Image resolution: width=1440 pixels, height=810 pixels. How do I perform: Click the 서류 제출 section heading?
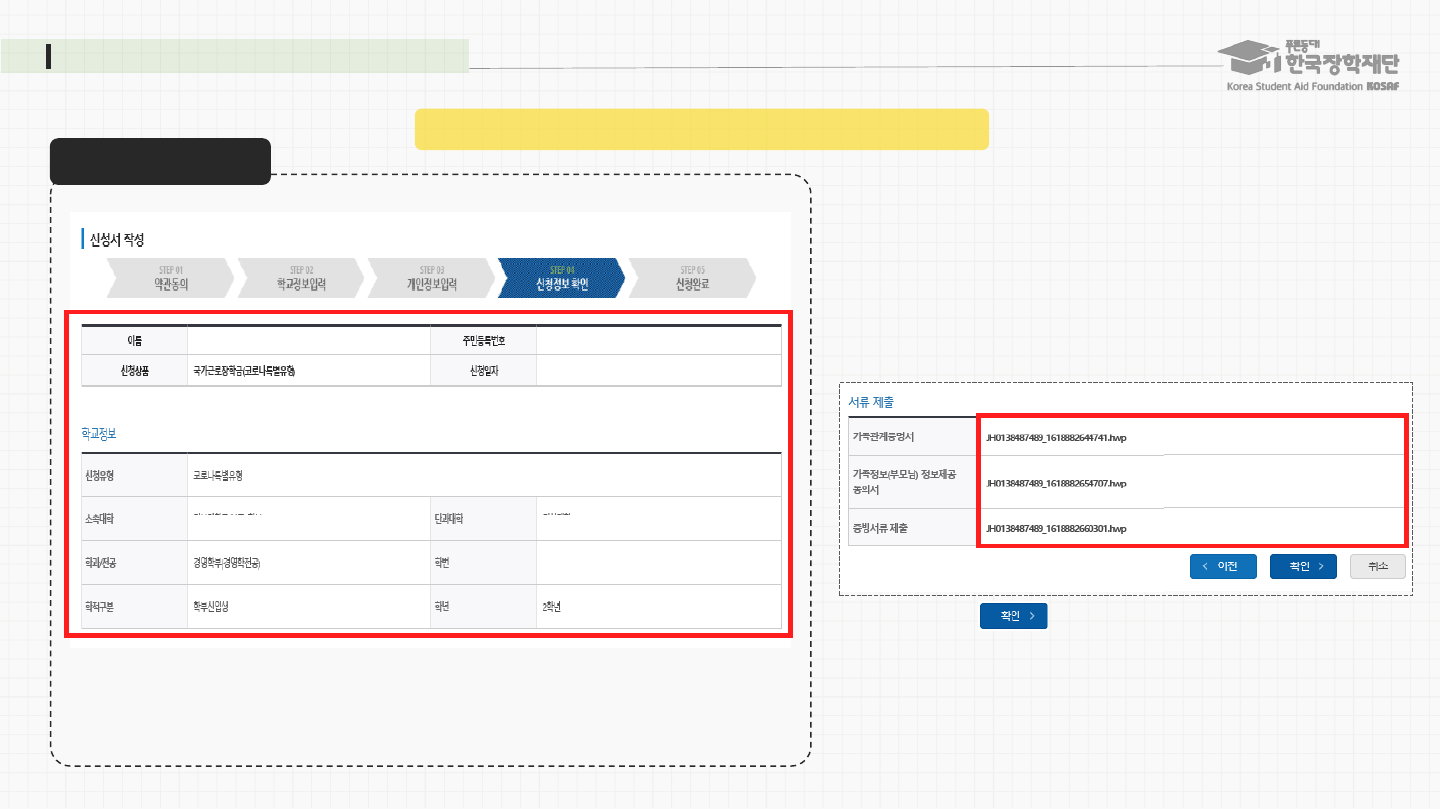[871, 402]
